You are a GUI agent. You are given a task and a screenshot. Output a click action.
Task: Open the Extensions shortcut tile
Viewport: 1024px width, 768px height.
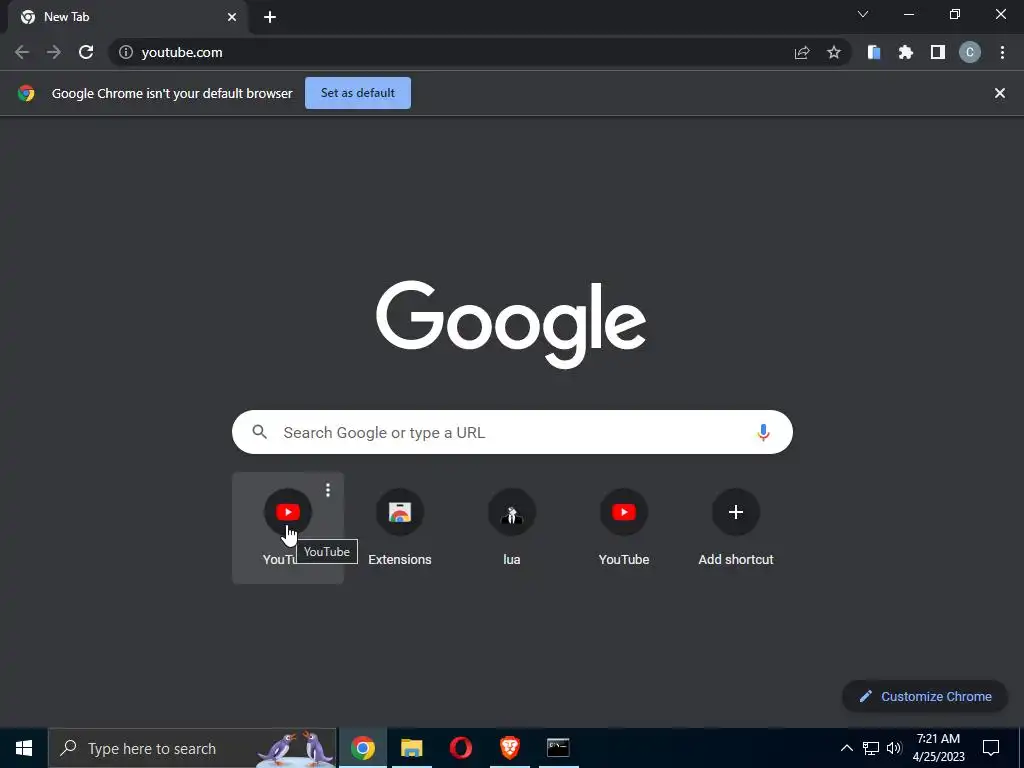[x=400, y=528]
